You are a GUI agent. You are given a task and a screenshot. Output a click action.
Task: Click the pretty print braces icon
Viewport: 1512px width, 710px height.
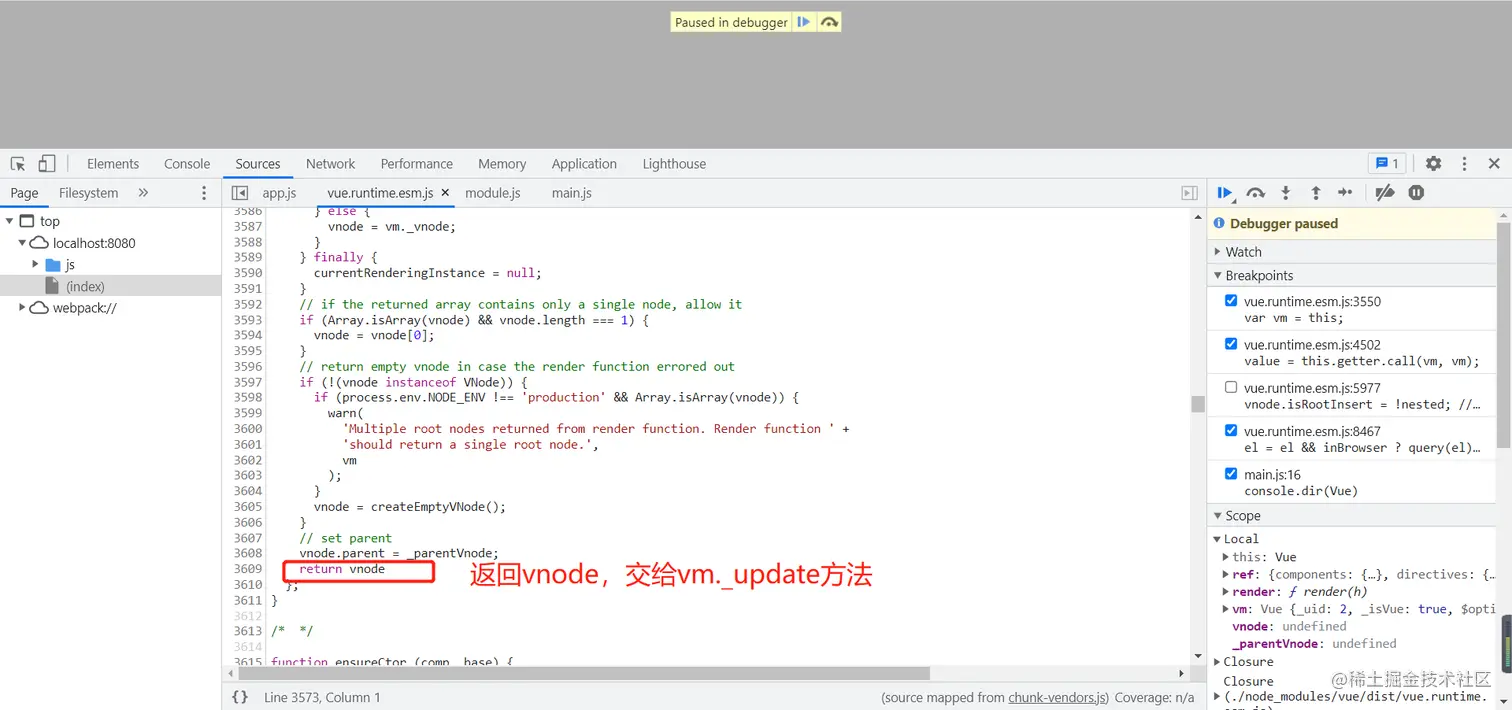coord(240,697)
